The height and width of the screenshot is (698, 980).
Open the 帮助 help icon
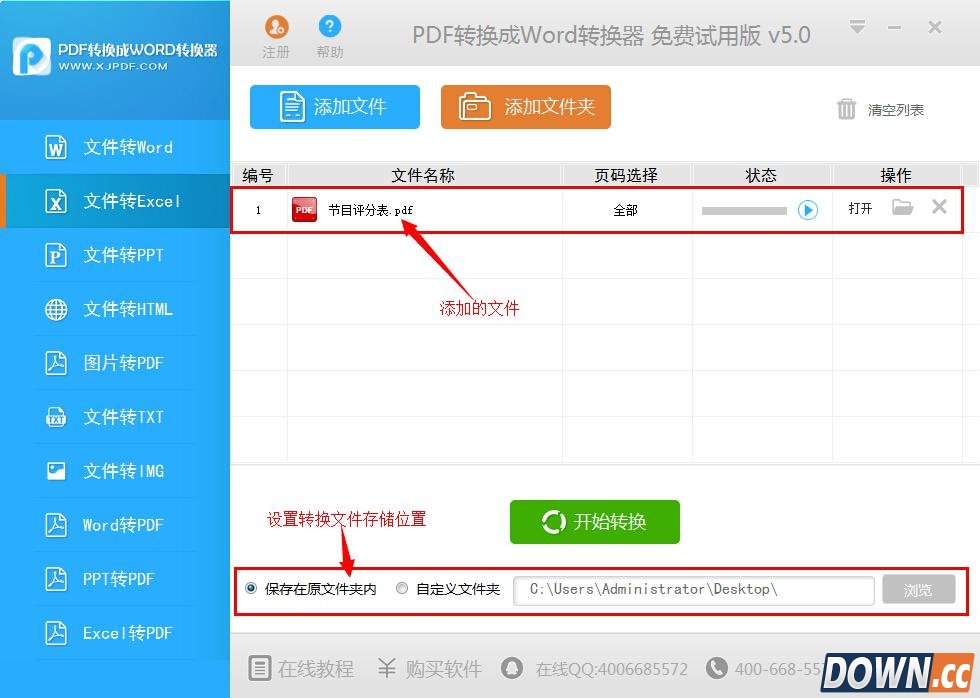[330, 33]
